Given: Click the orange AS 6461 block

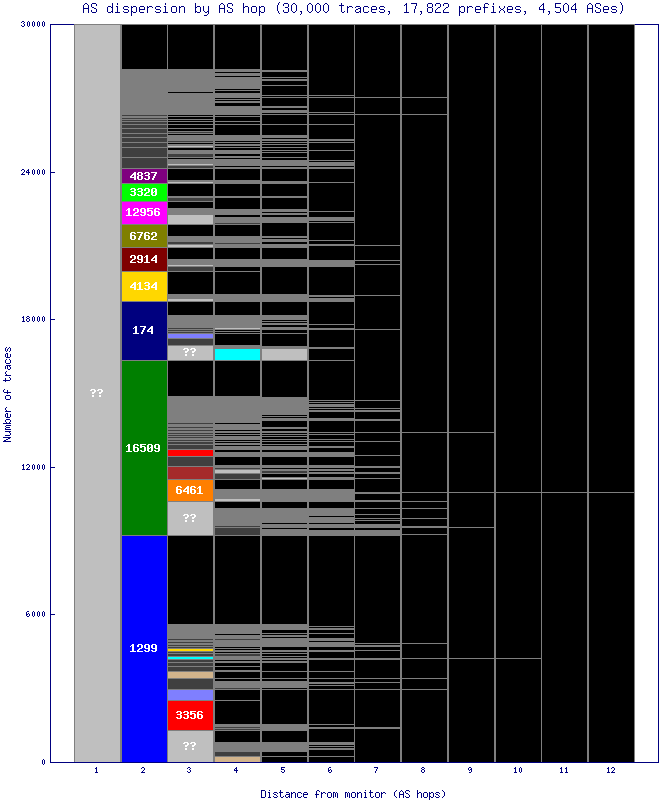Looking at the screenshot, I should pyautogui.click(x=190, y=490).
